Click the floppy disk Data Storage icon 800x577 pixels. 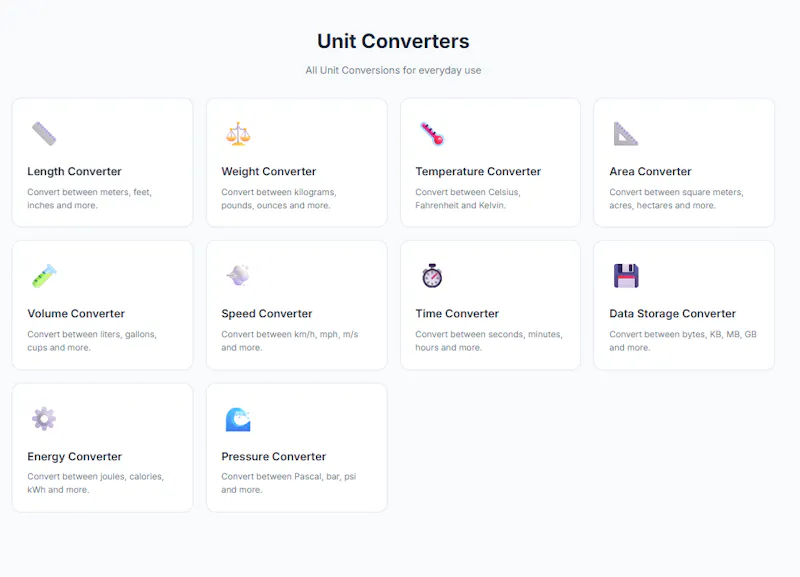[x=626, y=276]
